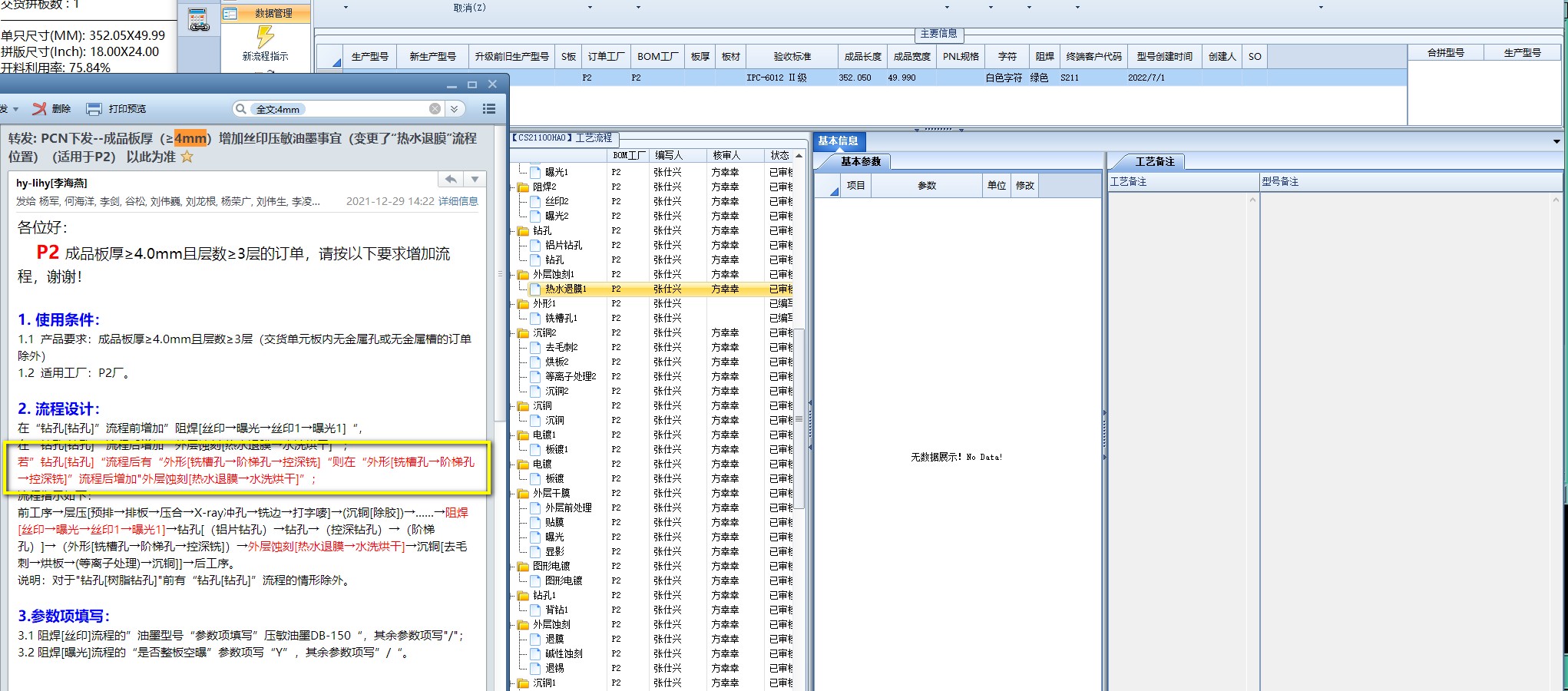Open the 基本信息 panel dropdown arrow
Image resolution: width=1568 pixels, height=691 pixels.
(x=1556, y=141)
